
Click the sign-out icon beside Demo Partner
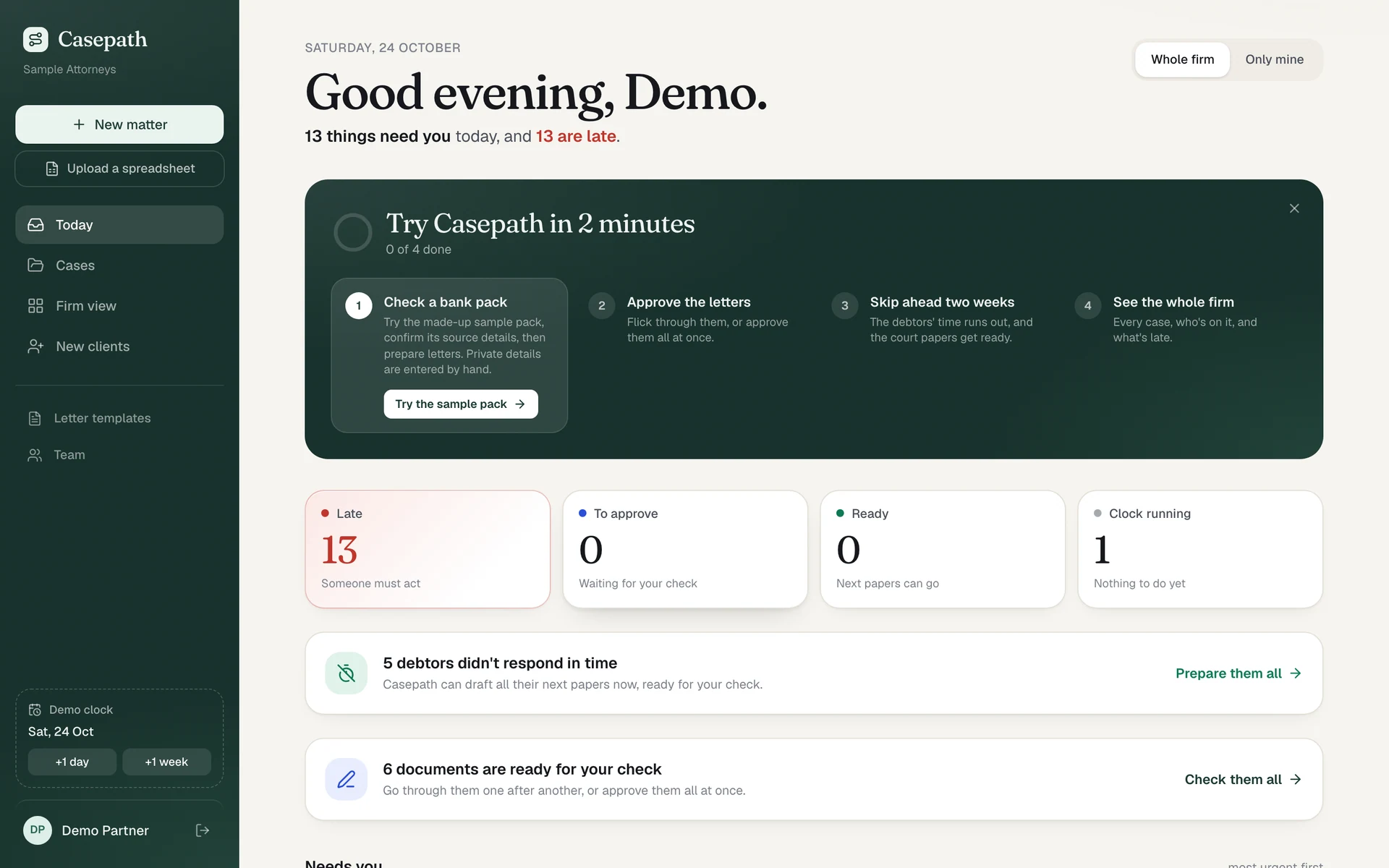203,830
